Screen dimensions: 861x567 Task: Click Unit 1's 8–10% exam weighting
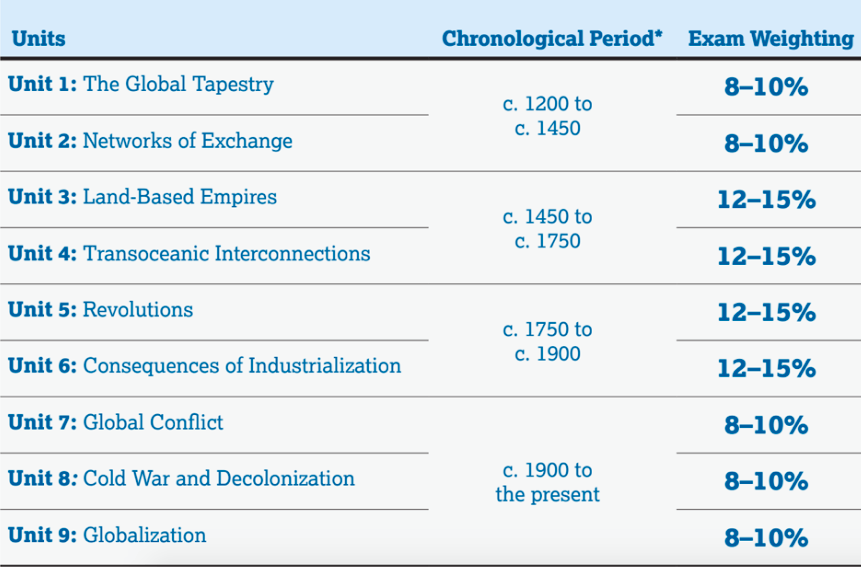point(766,87)
